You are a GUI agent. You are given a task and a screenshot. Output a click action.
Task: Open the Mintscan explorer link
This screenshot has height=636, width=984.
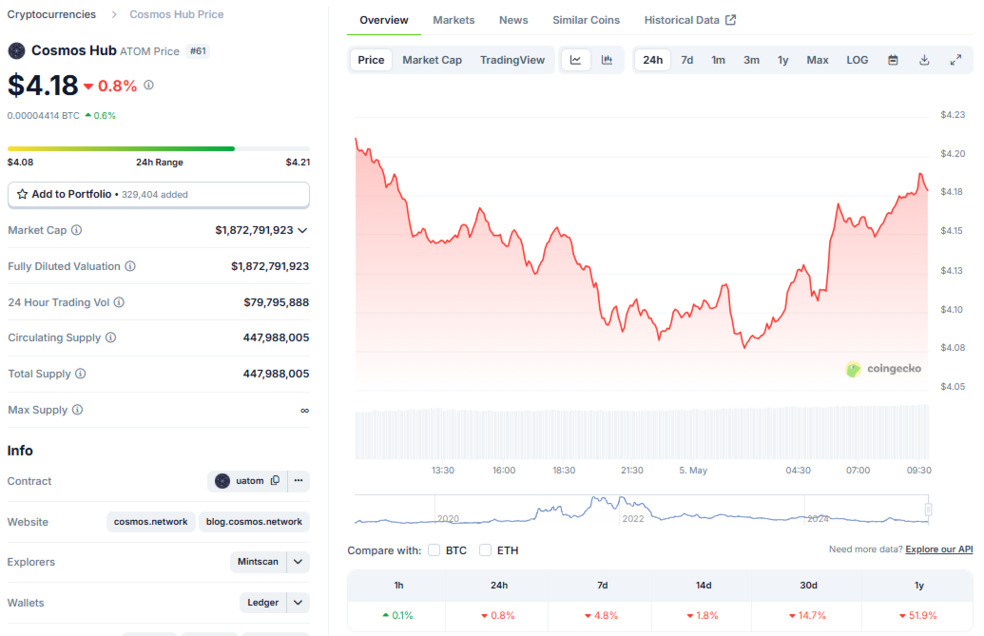coord(258,561)
